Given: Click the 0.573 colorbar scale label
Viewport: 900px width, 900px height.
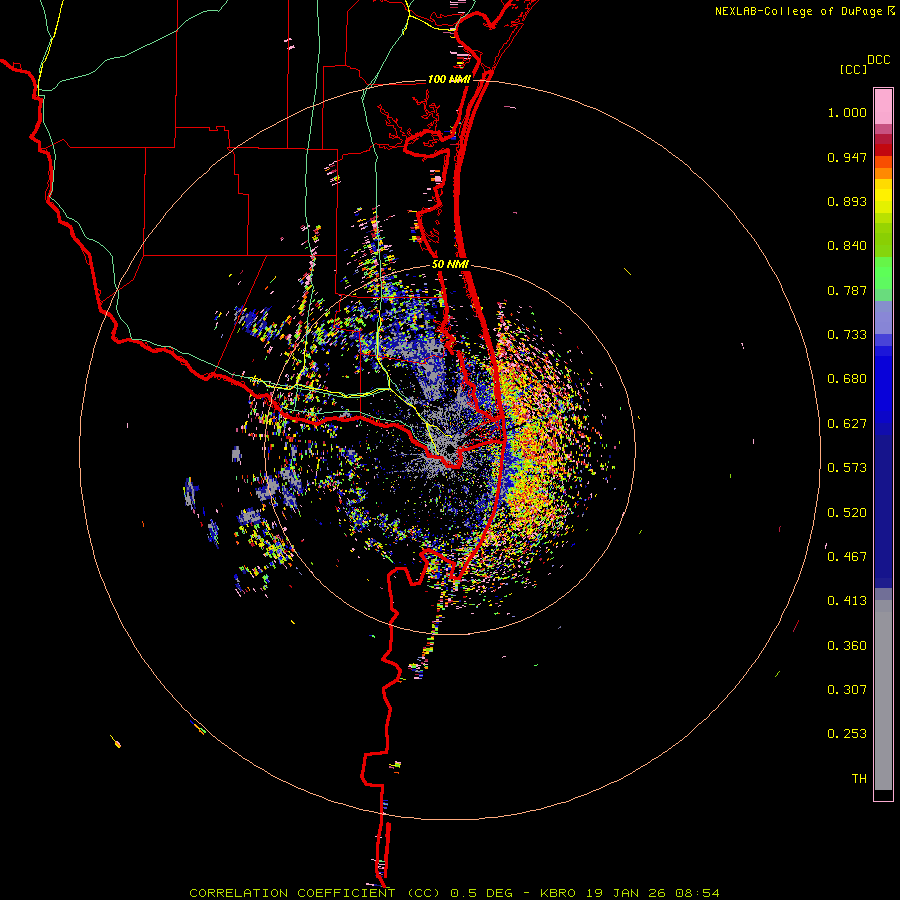Looking at the screenshot, I should pos(847,468).
